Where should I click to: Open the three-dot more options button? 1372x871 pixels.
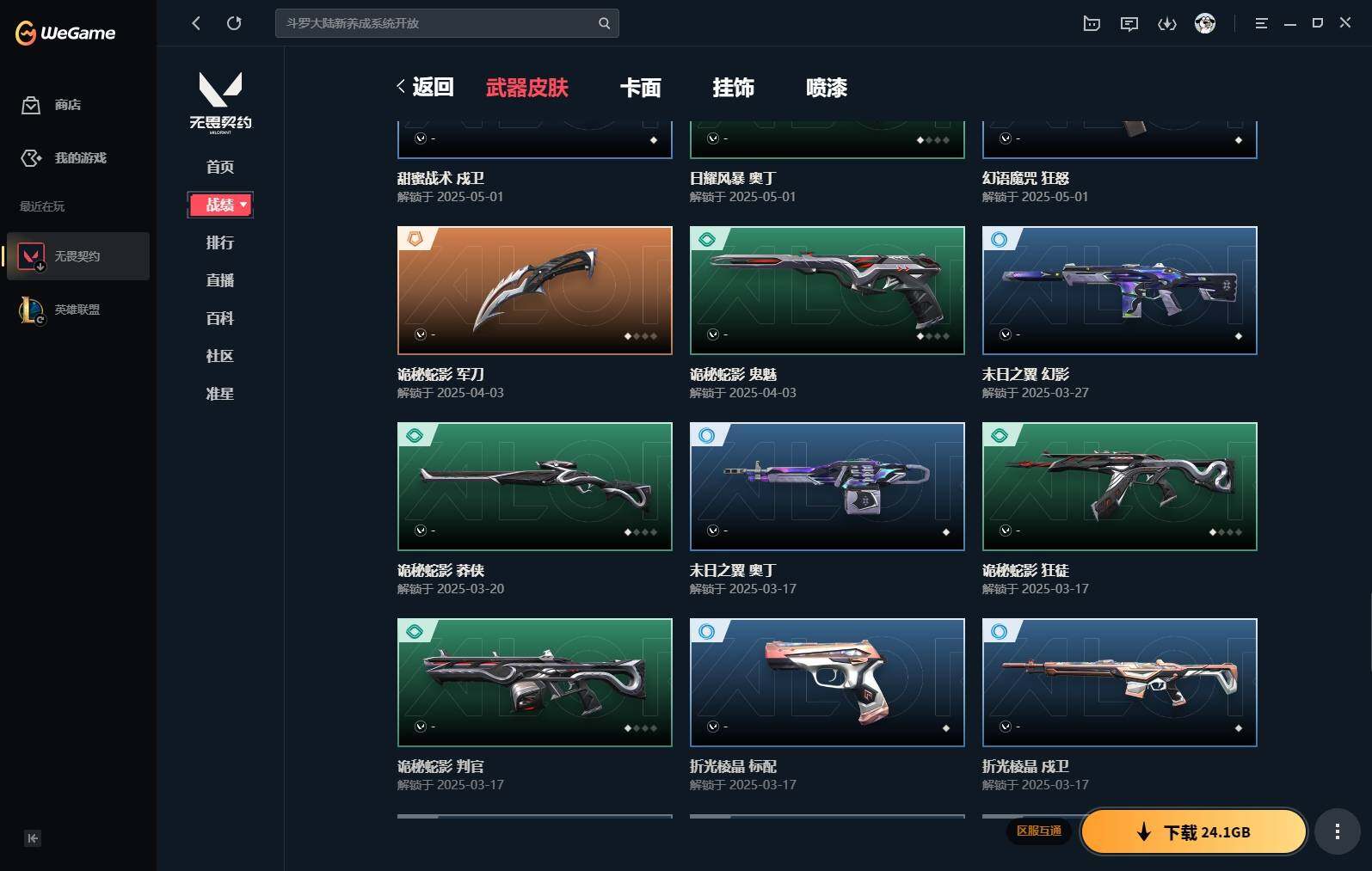click(1337, 831)
